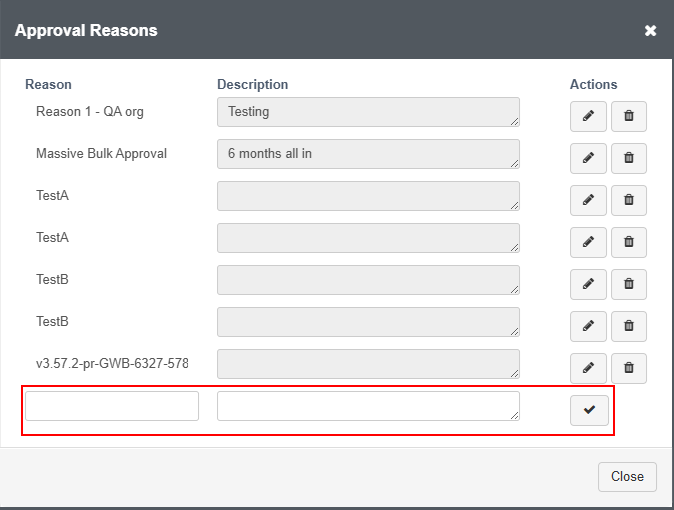Screen dimensions: 674x510
Task: Edit the 'Reason 1 - QA org' entry
Action: 588,116
